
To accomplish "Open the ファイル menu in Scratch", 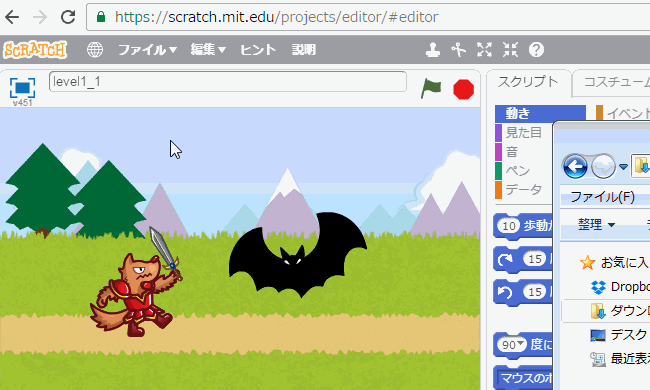I will (x=148, y=50).
